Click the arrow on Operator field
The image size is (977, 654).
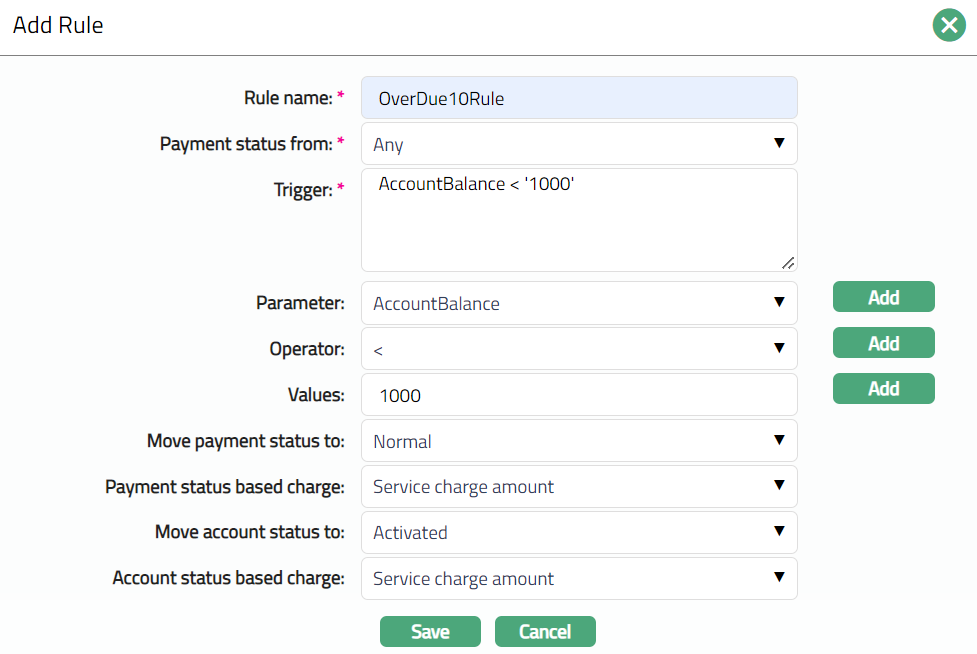[779, 348]
